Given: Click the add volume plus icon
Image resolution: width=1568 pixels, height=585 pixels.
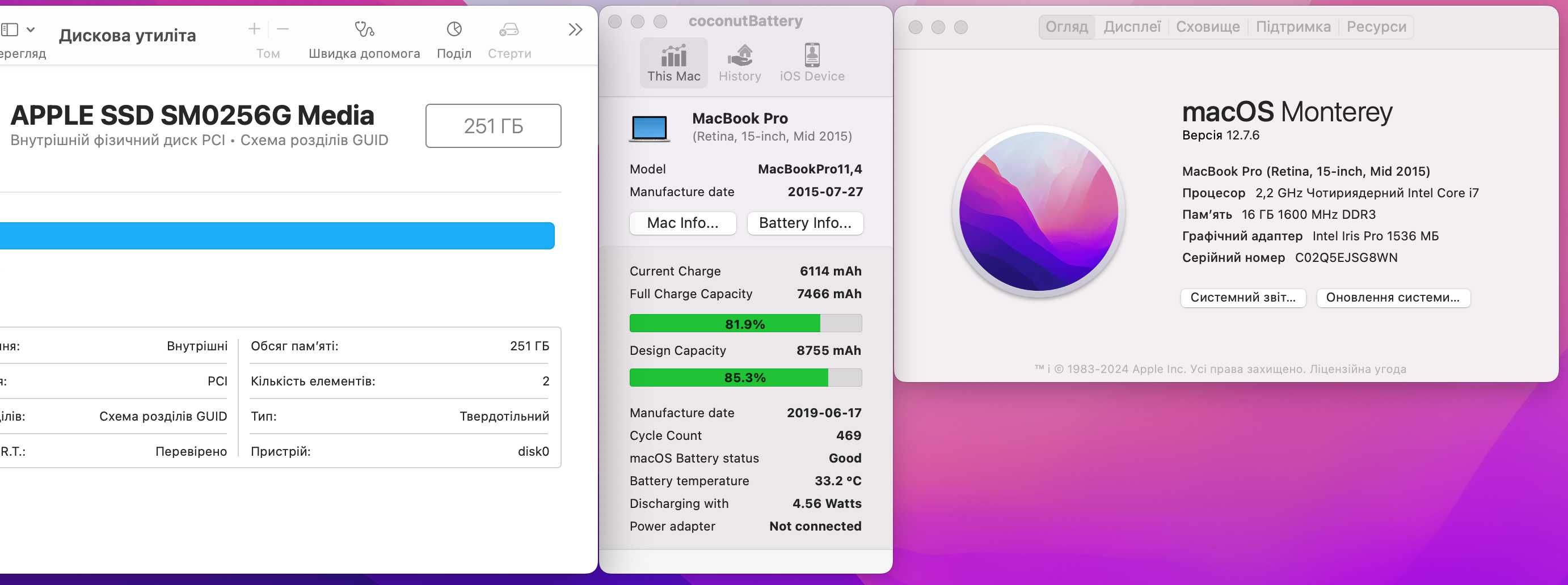Looking at the screenshot, I should click(x=255, y=28).
